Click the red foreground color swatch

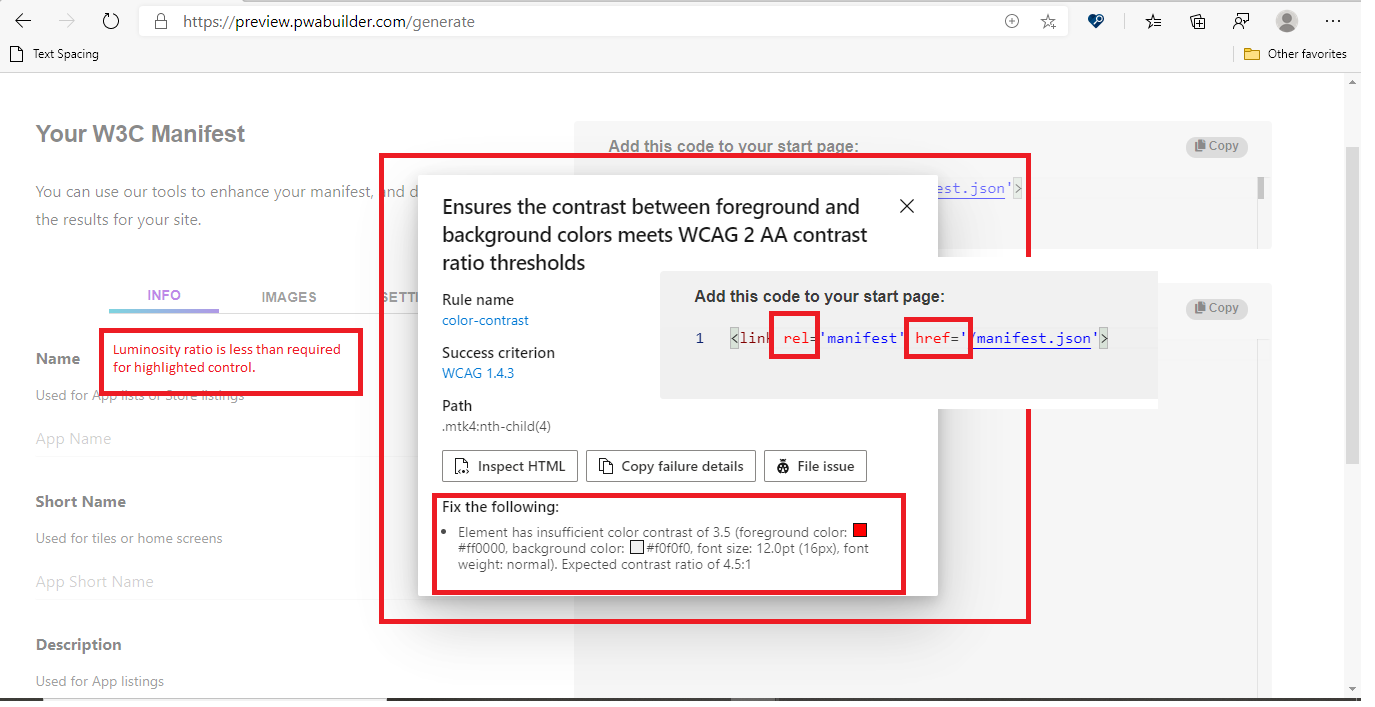coord(860,530)
